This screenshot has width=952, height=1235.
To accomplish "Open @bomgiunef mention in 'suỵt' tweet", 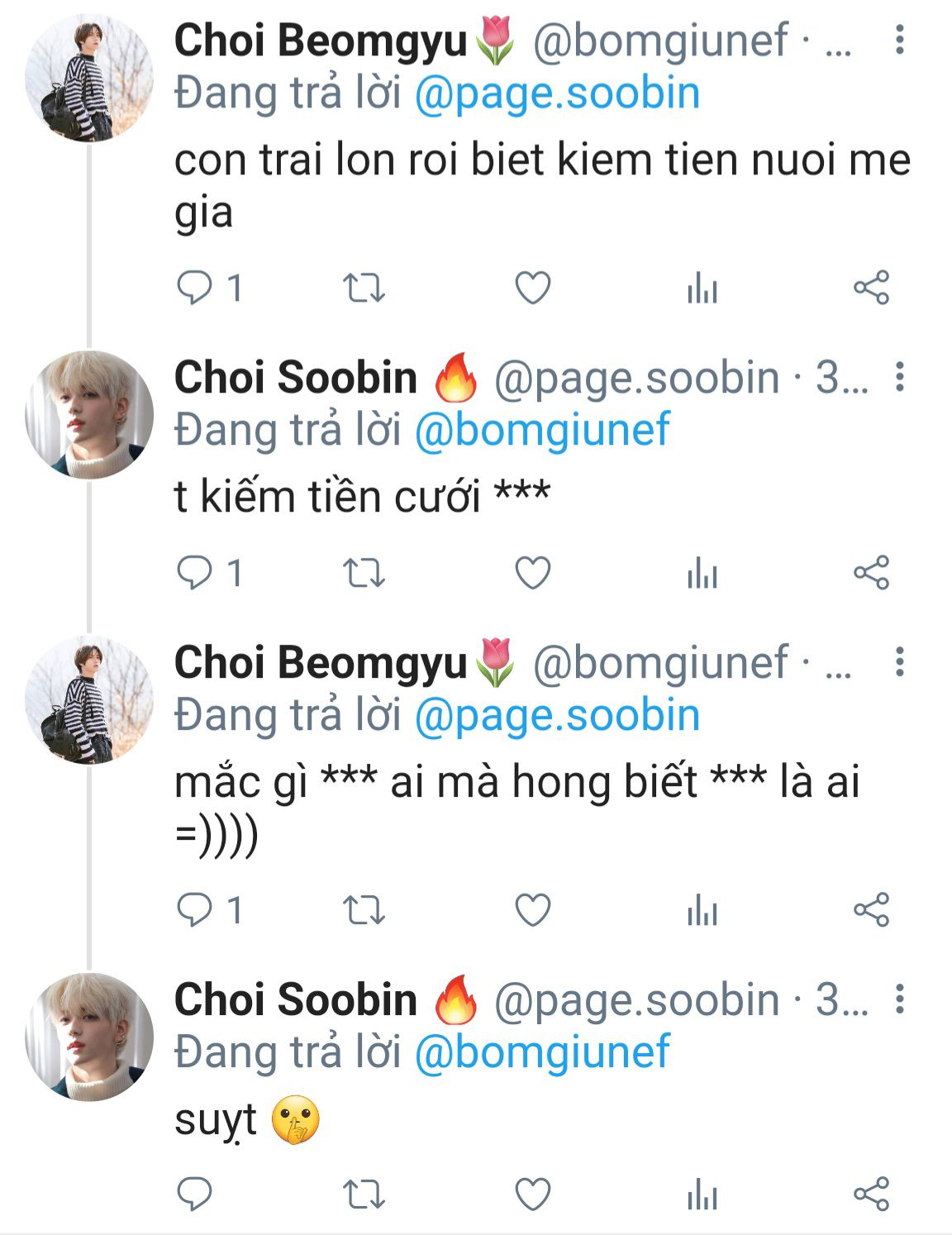I will tap(542, 1052).
